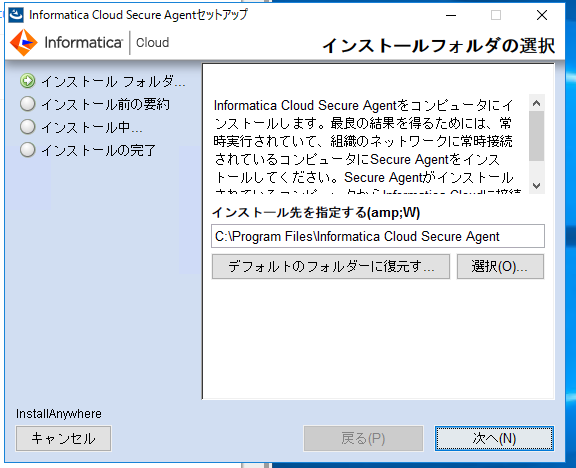This screenshot has height=468, width=576.
Task: Click the step circle beside インストール中...
Action: (x=28, y=127)
